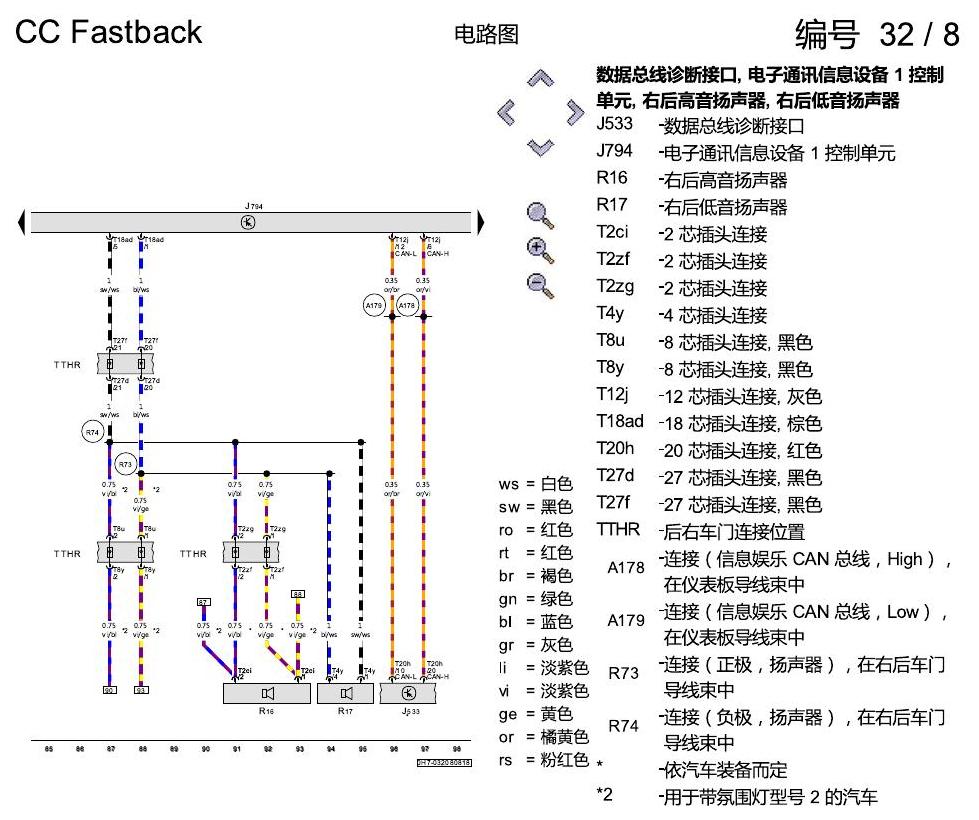Click the left navigation arrow
This screenshot has height=820, width=979.
[506, 113]
